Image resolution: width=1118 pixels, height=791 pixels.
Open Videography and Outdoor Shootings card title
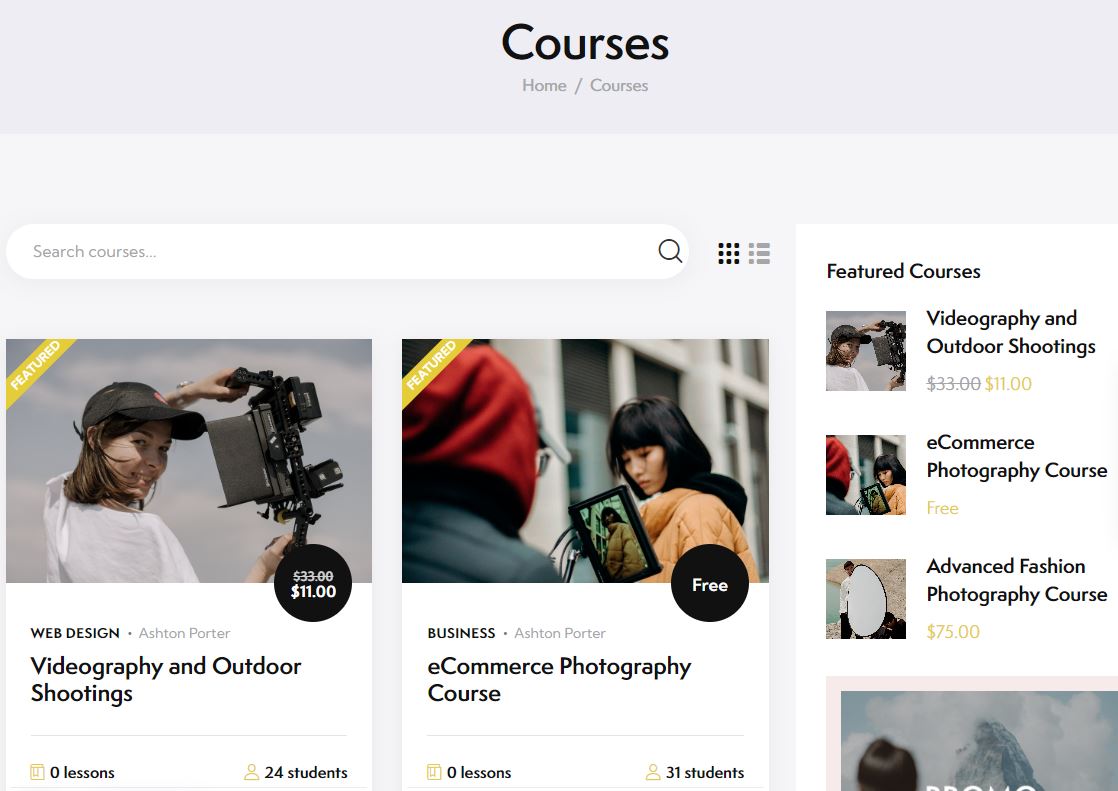coord(165,680)
